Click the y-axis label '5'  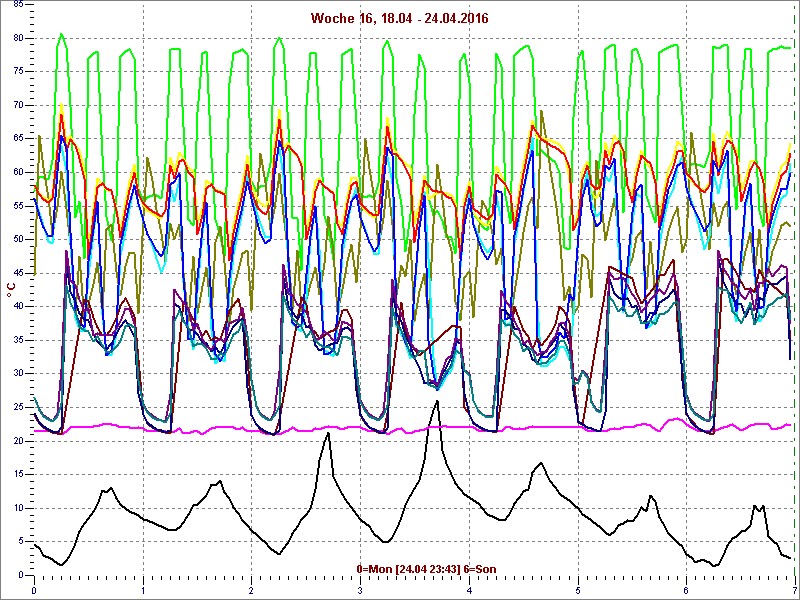coord(21,541)
